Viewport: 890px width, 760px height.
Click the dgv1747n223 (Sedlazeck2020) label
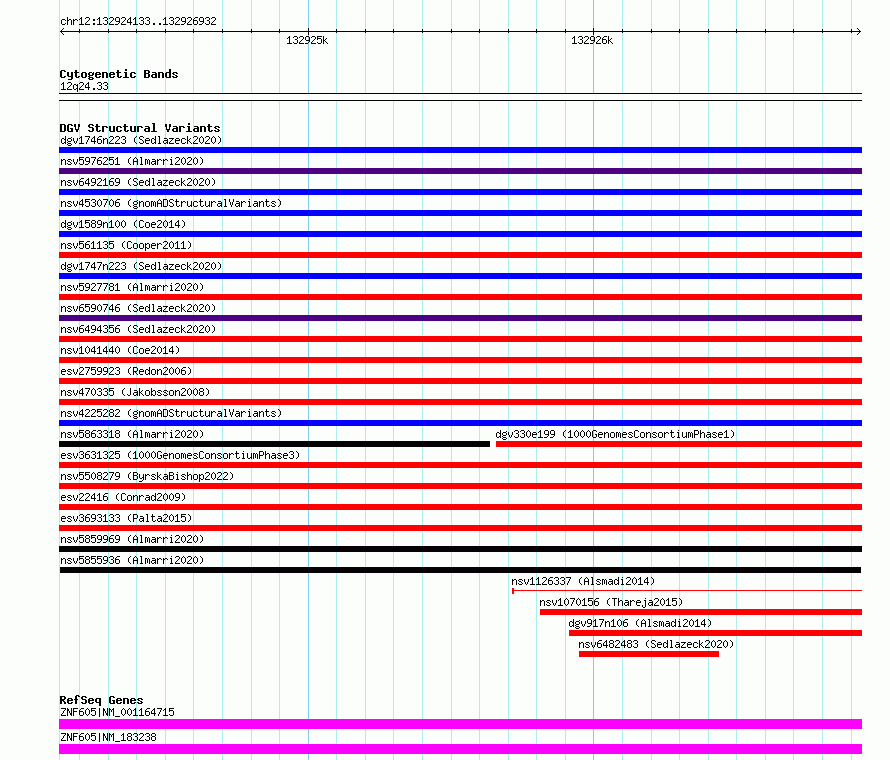click(141, 266)
